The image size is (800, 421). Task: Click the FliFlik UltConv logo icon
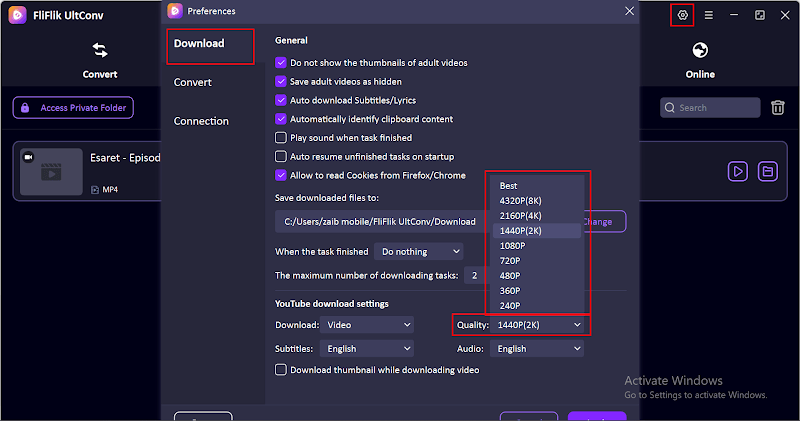pyautogui.click(x=17, y=15)
